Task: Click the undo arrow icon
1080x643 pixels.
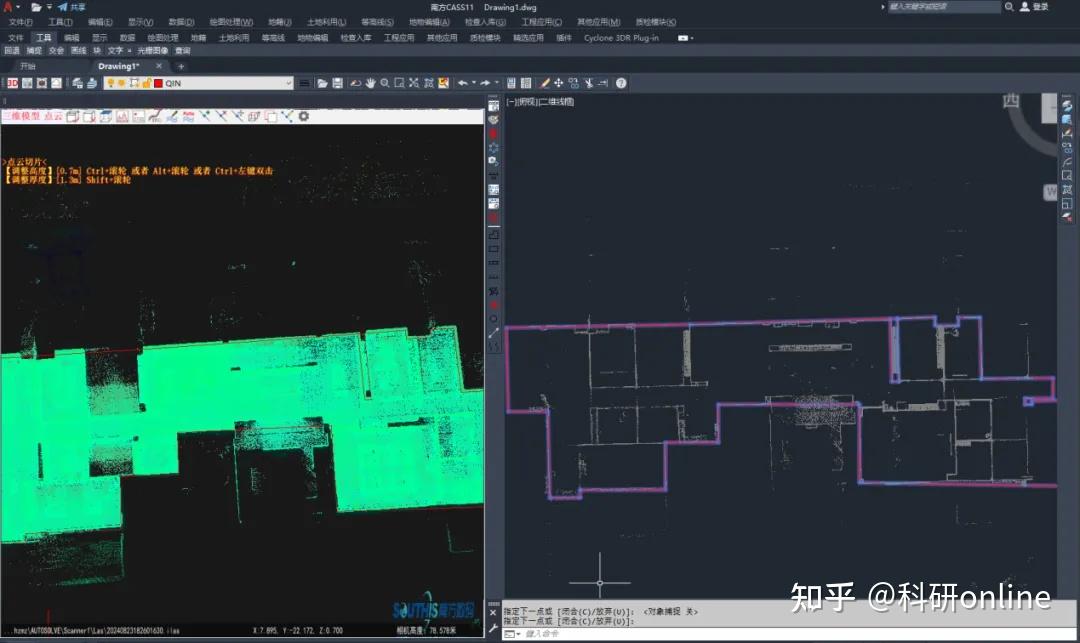Action: click(463, 83)
